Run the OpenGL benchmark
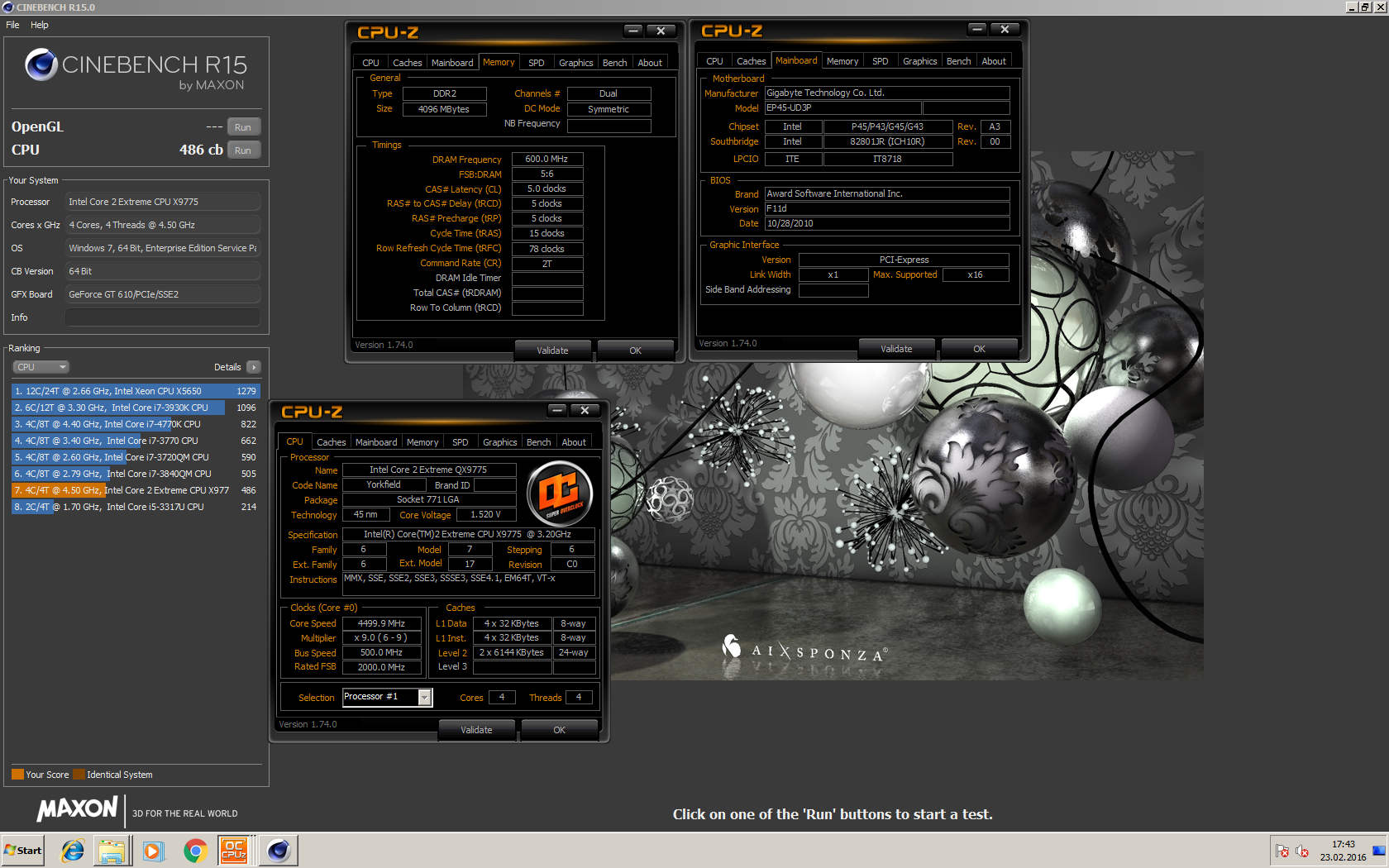 pyautogui.click(x=243, y=127)
